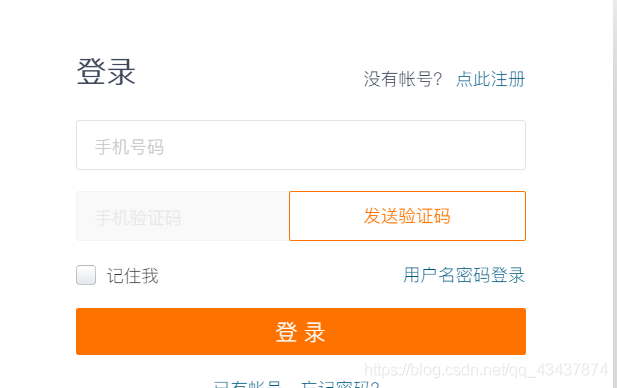
Task: Click the 点此注册 registration link
Action: [490, 79]
